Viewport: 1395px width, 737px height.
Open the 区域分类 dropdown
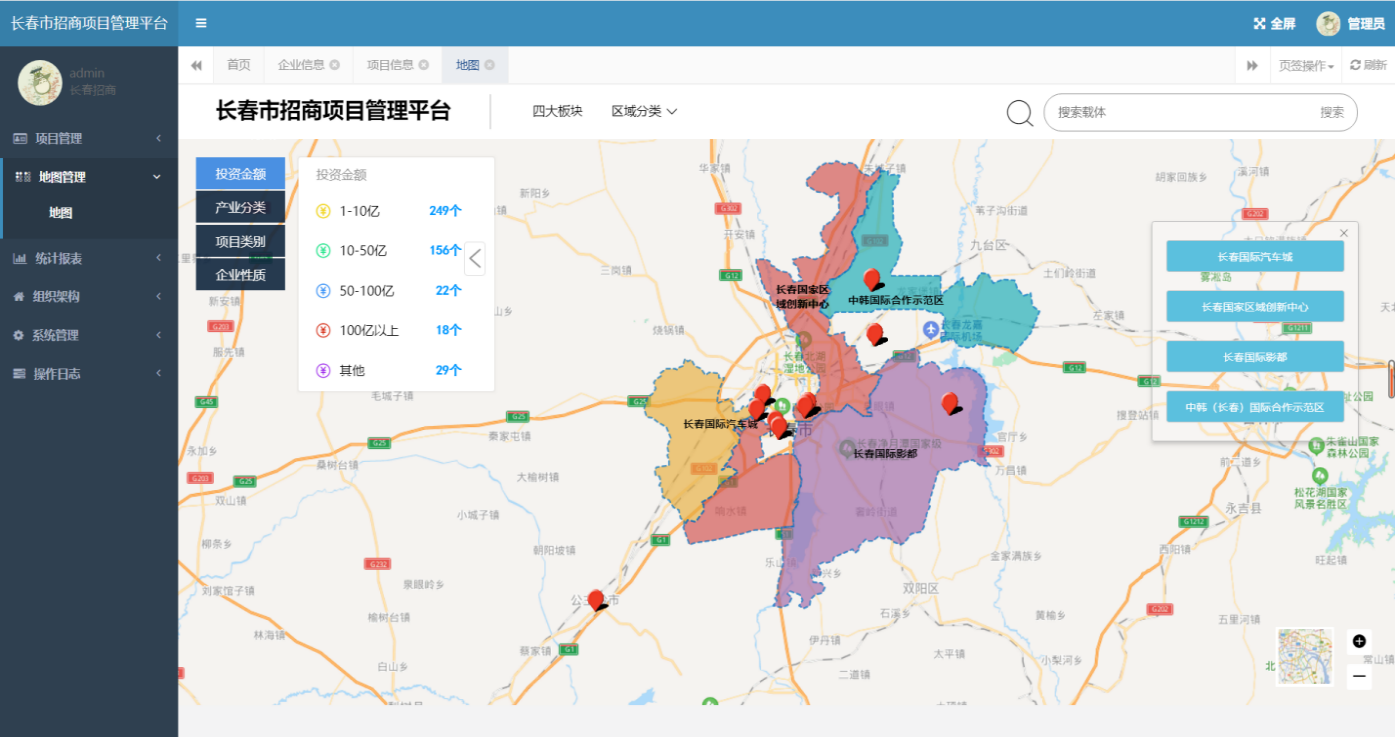[x=644, y=111]
